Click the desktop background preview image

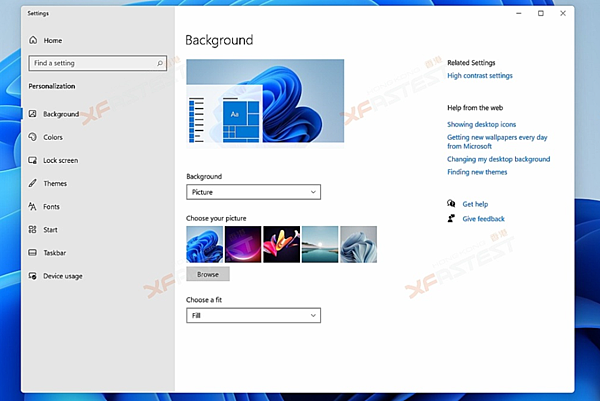point(265,101)
